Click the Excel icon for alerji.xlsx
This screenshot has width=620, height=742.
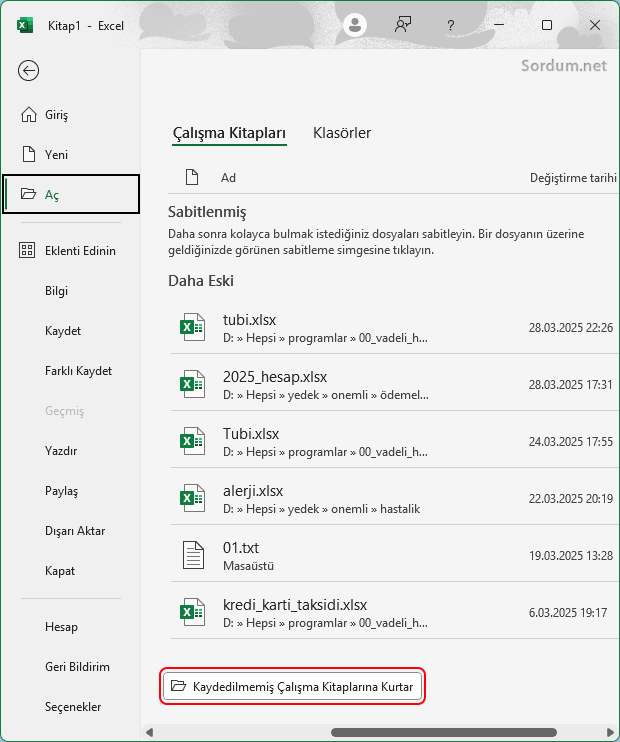pyautogui.click(x=192, y=498)
